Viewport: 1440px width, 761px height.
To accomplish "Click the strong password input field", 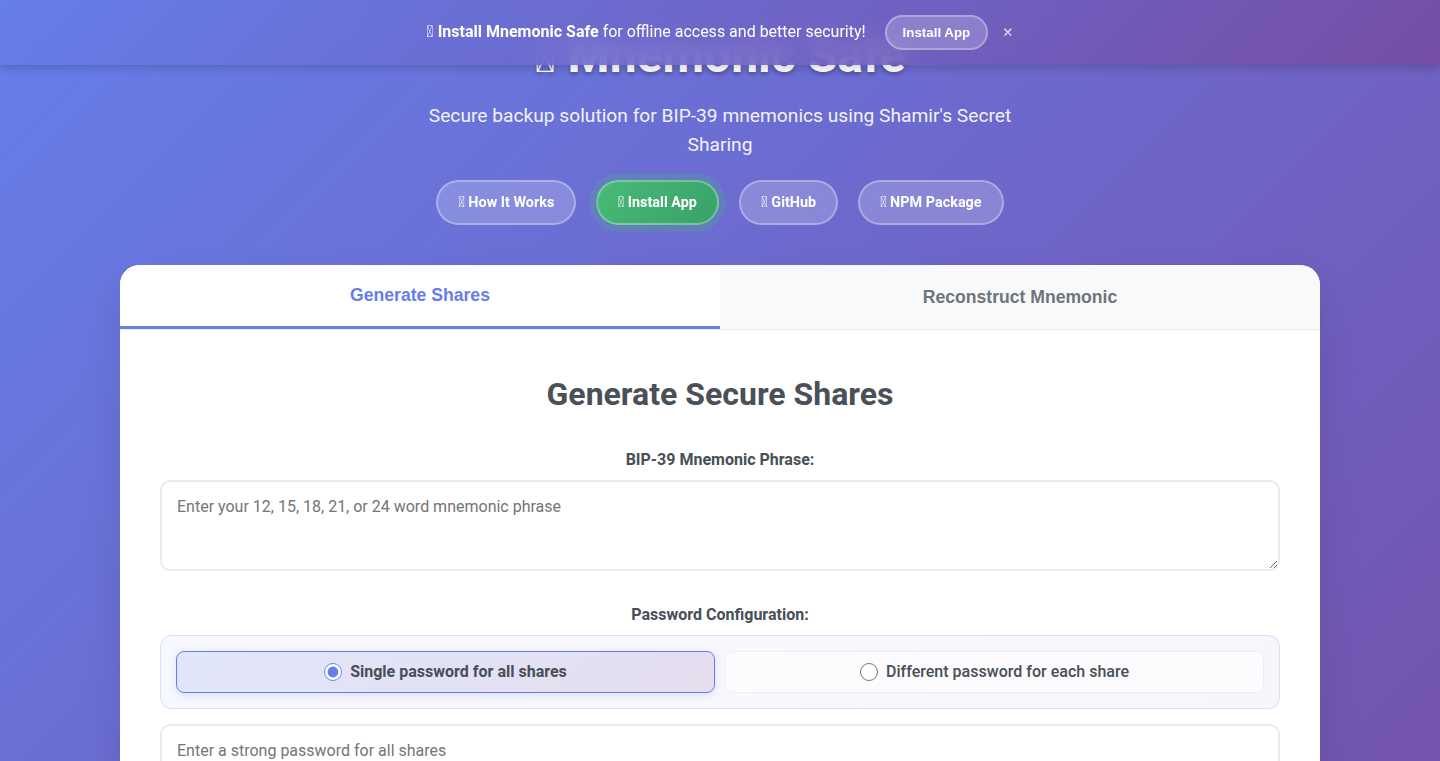I will (720, 744).
